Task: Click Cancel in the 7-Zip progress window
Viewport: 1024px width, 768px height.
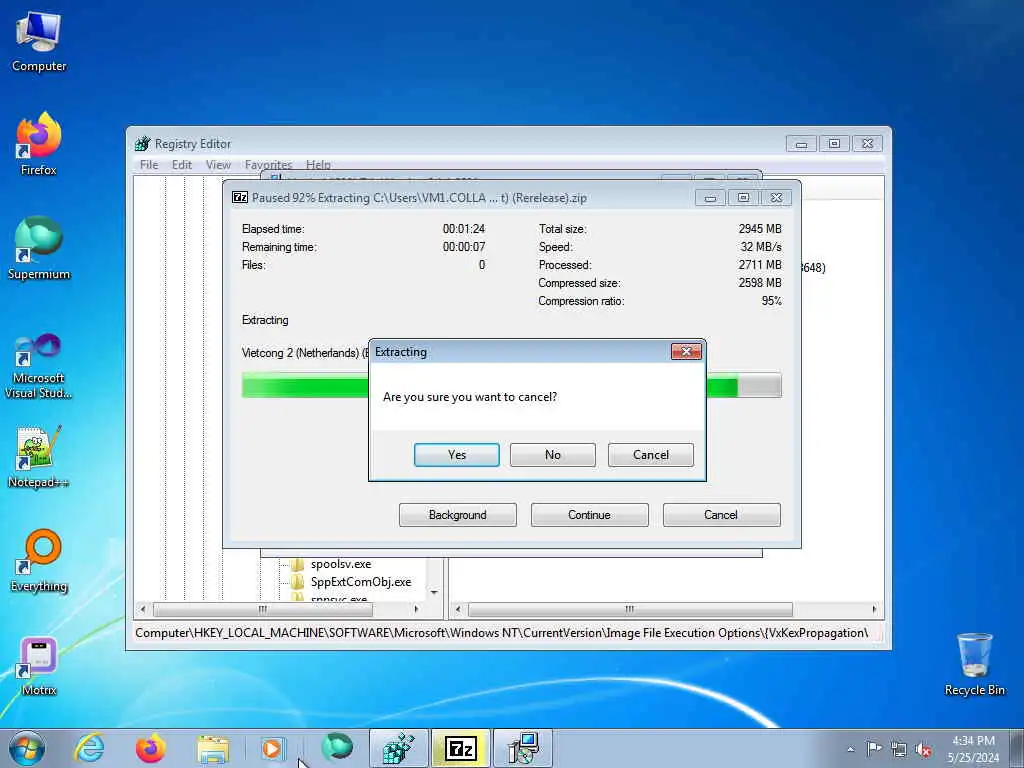Action: [x=722, y=515]
